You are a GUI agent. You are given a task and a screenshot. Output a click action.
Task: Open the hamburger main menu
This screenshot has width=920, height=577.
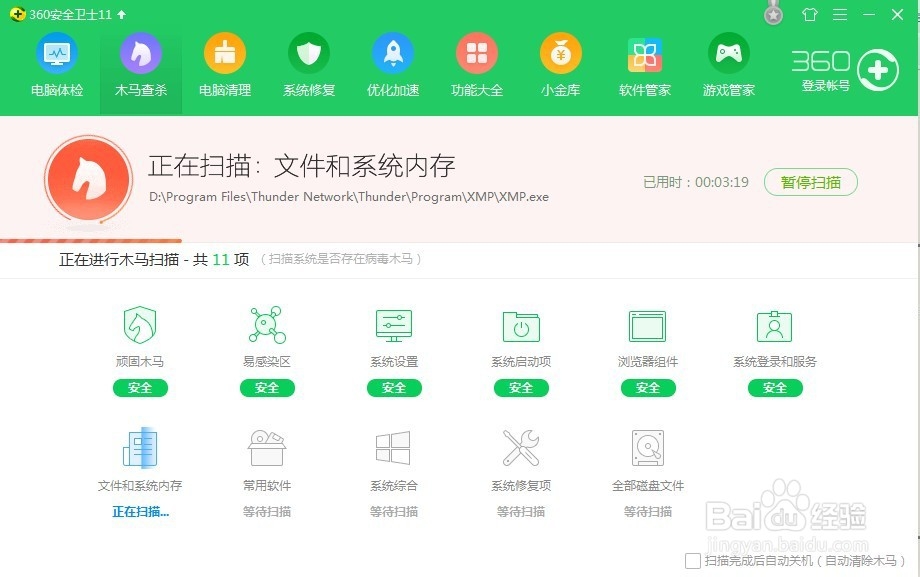coord(841,15)
